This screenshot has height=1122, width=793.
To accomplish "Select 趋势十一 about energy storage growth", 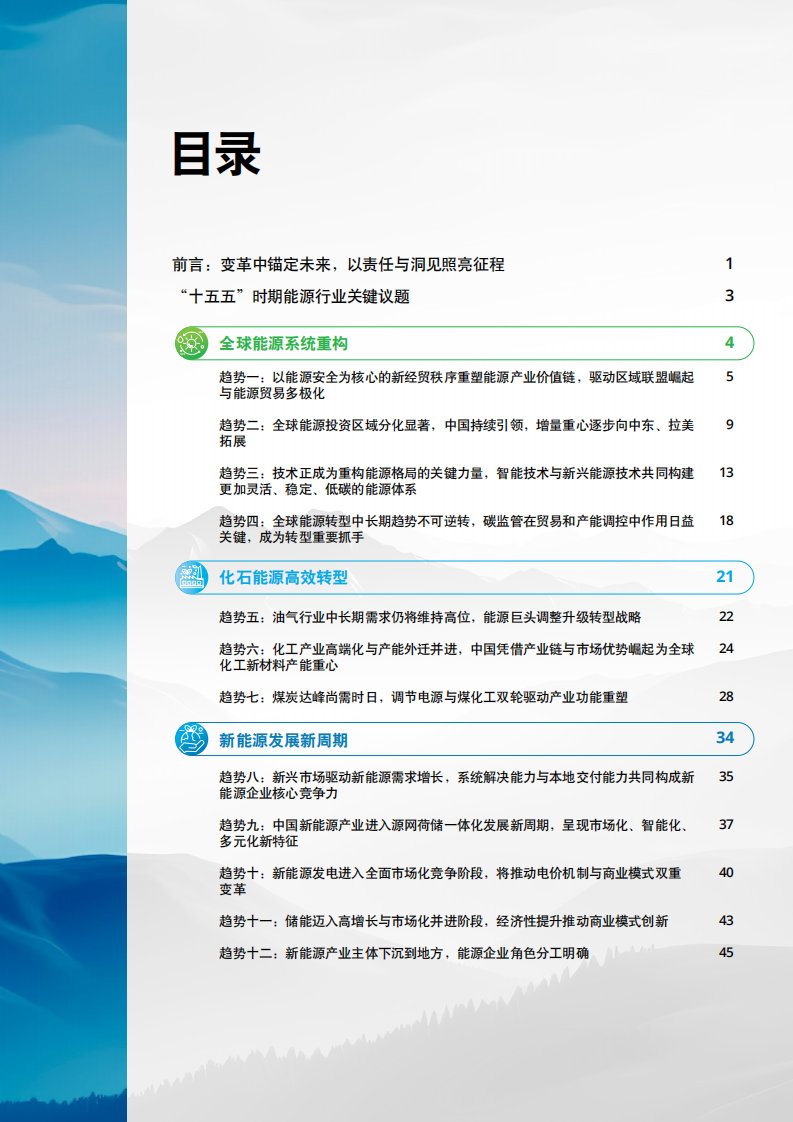I will tap(444, 920).
